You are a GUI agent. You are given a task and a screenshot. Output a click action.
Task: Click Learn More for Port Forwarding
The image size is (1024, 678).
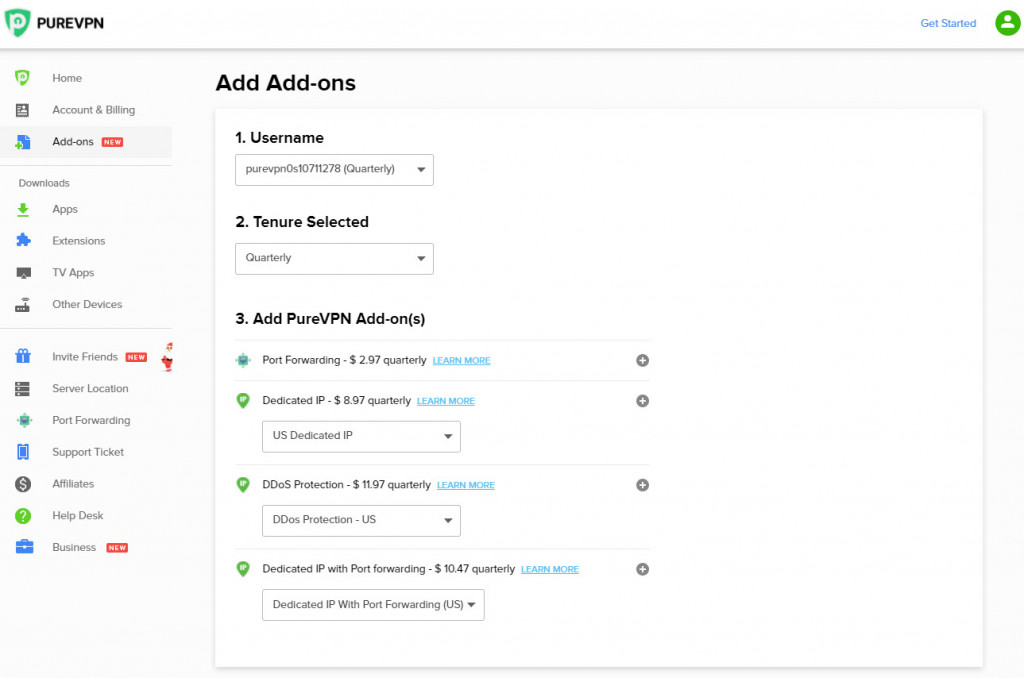pyautogui.click(x=461, y=361)
